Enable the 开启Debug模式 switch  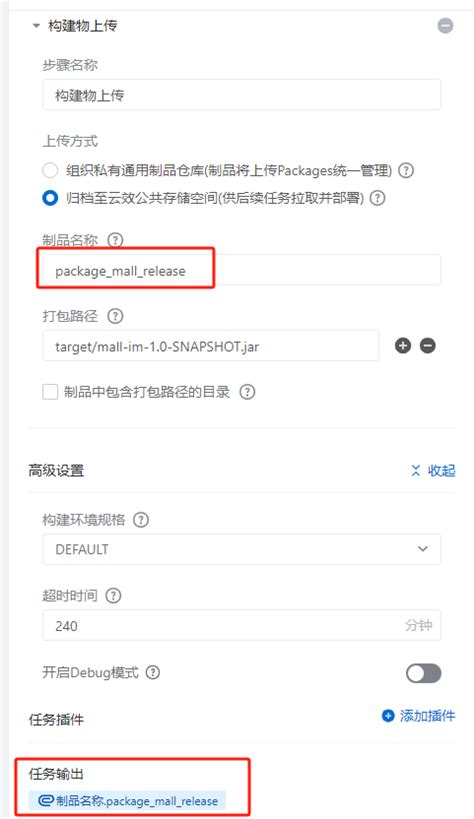pos(423,673)
